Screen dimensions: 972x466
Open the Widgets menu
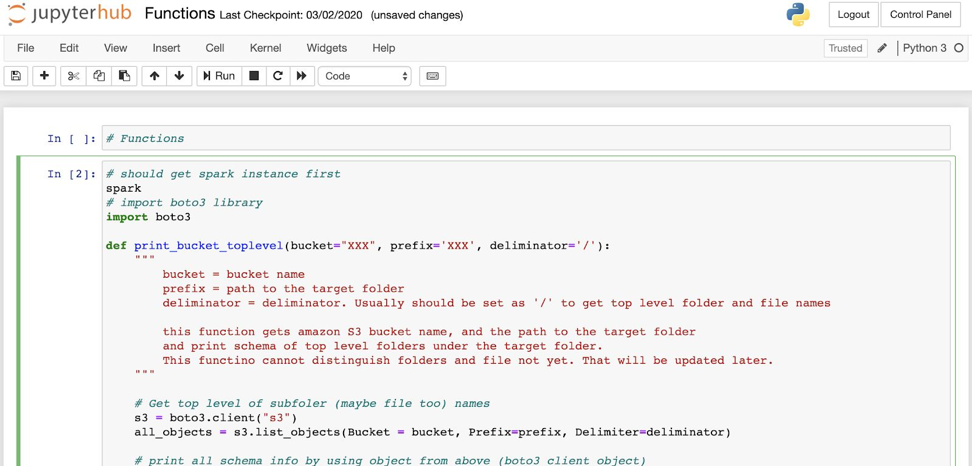(327, 48)
